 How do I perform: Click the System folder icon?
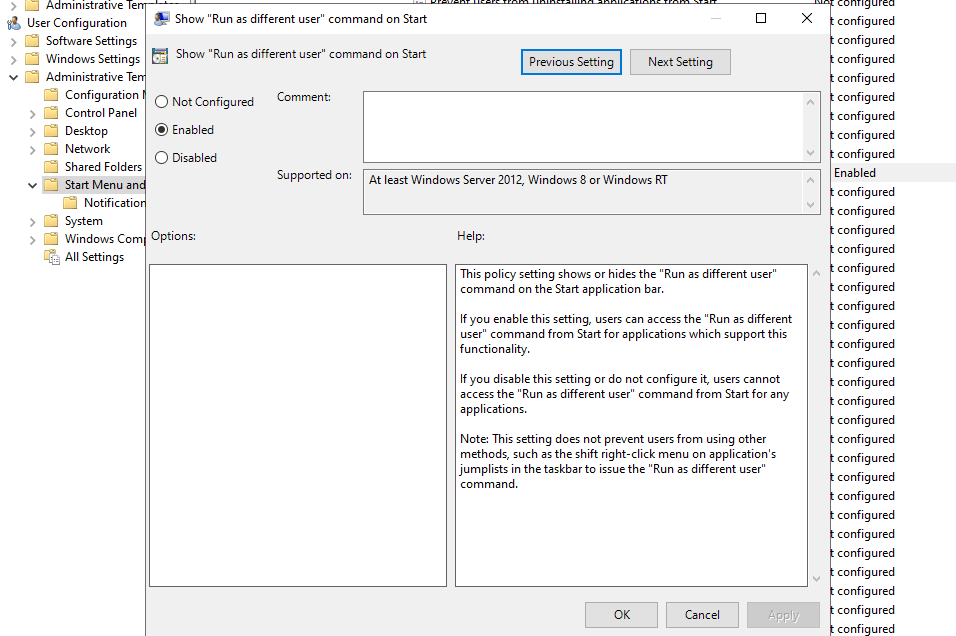point(52,221)
